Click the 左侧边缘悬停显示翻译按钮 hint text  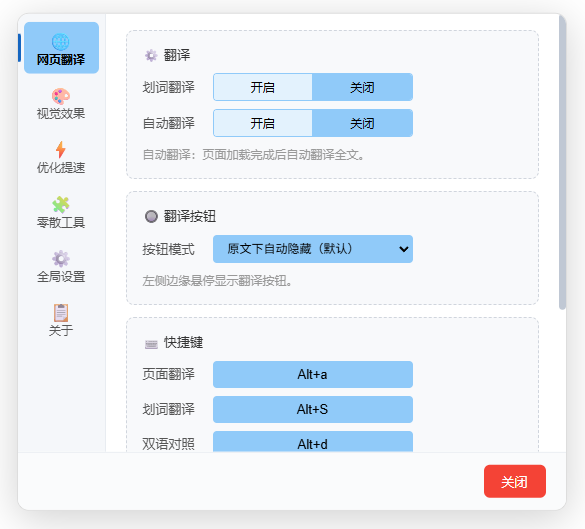click(x=217, y=281)
